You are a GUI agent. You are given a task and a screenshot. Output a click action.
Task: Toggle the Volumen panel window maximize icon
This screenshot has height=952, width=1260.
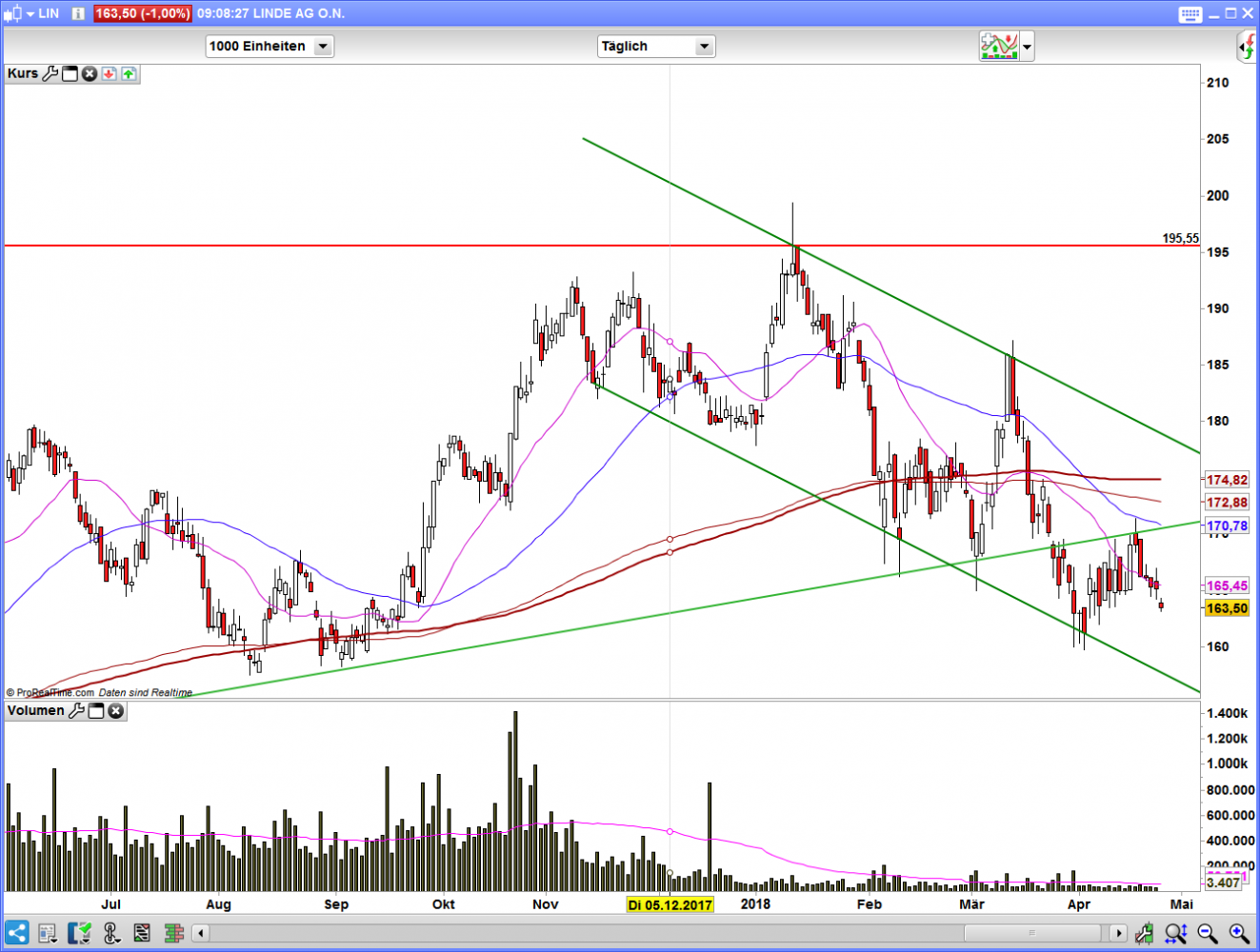click(96, 711)
